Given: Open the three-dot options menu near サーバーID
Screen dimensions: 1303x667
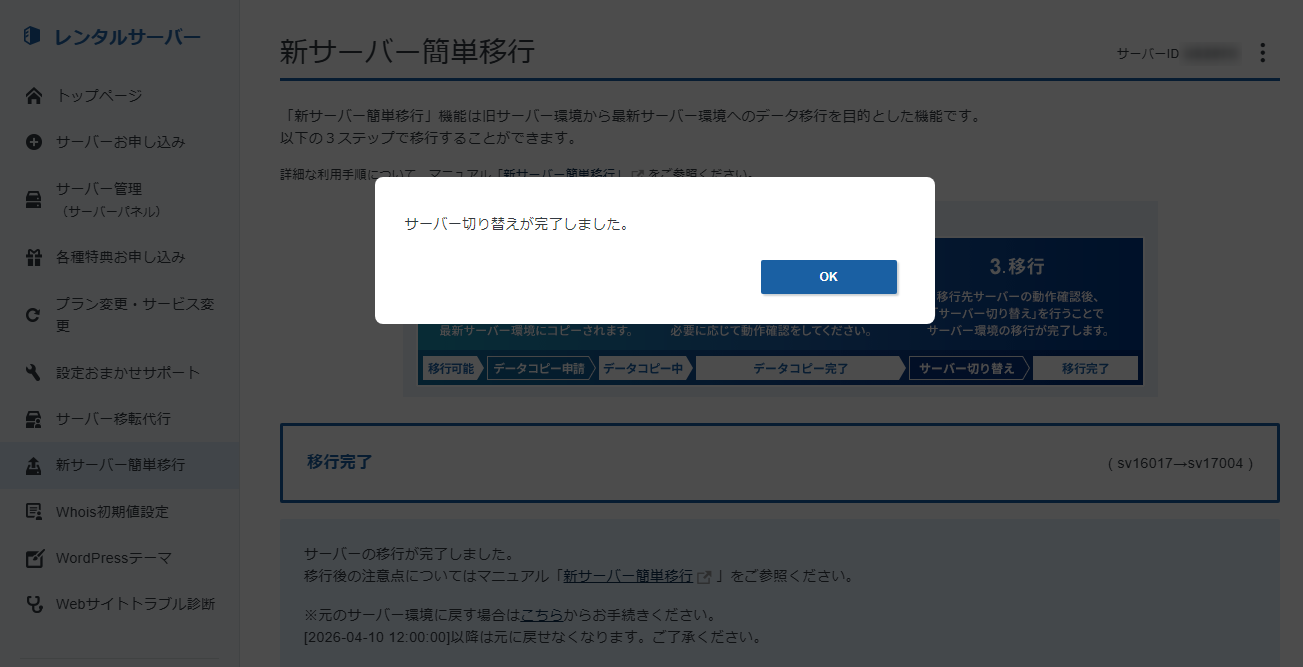Looking at the screenshot, I should point(1262,53).
